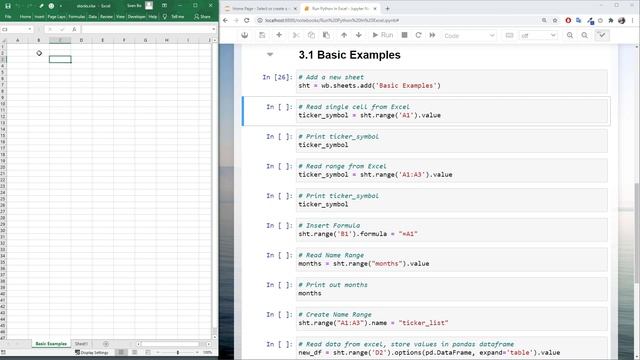The width and height of the screenshot is (640, 360).
Task: Open a new browser tab
Action: coord(387,9)
